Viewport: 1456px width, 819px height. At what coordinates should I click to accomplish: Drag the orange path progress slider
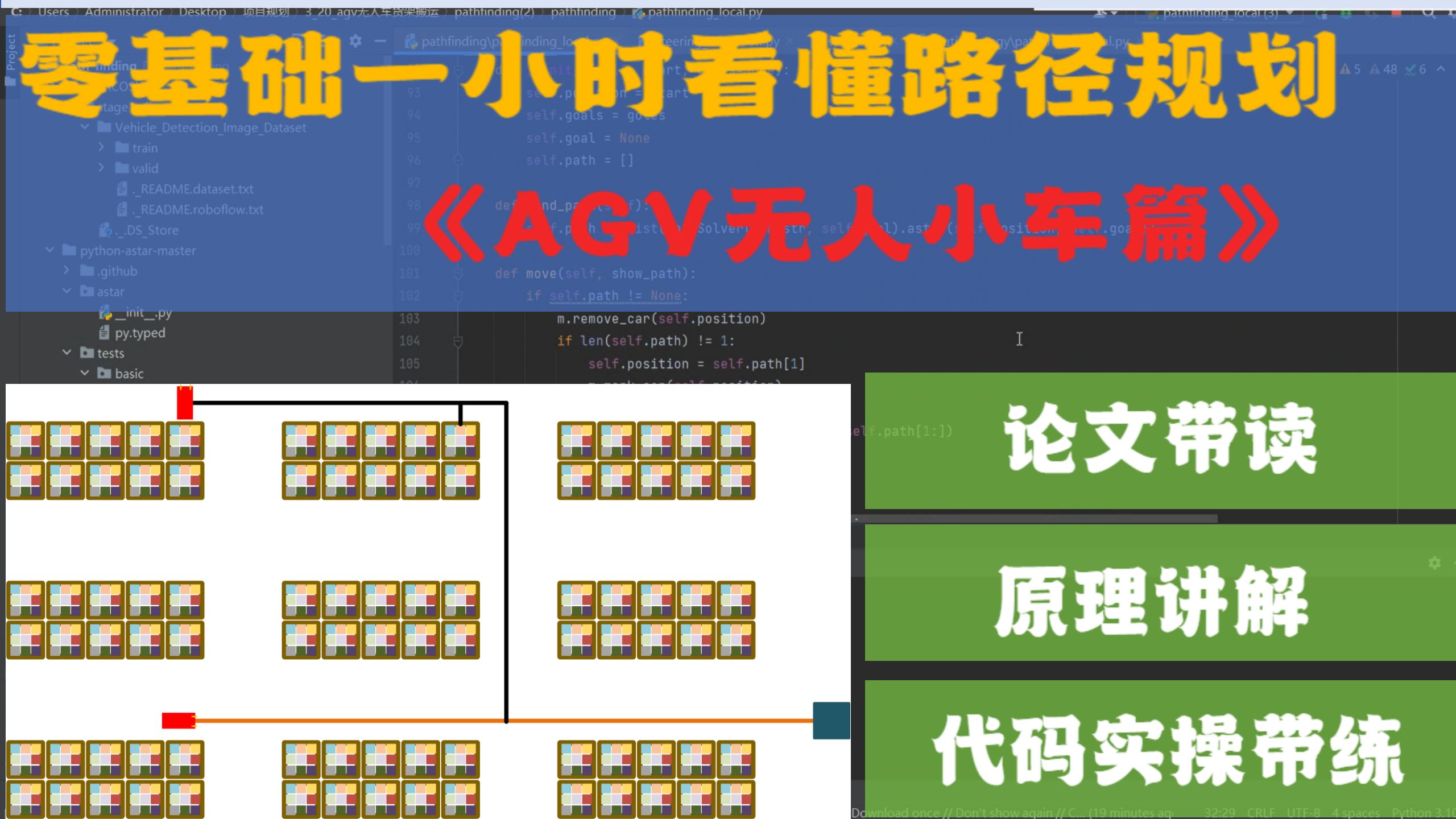tap(180, 720)
